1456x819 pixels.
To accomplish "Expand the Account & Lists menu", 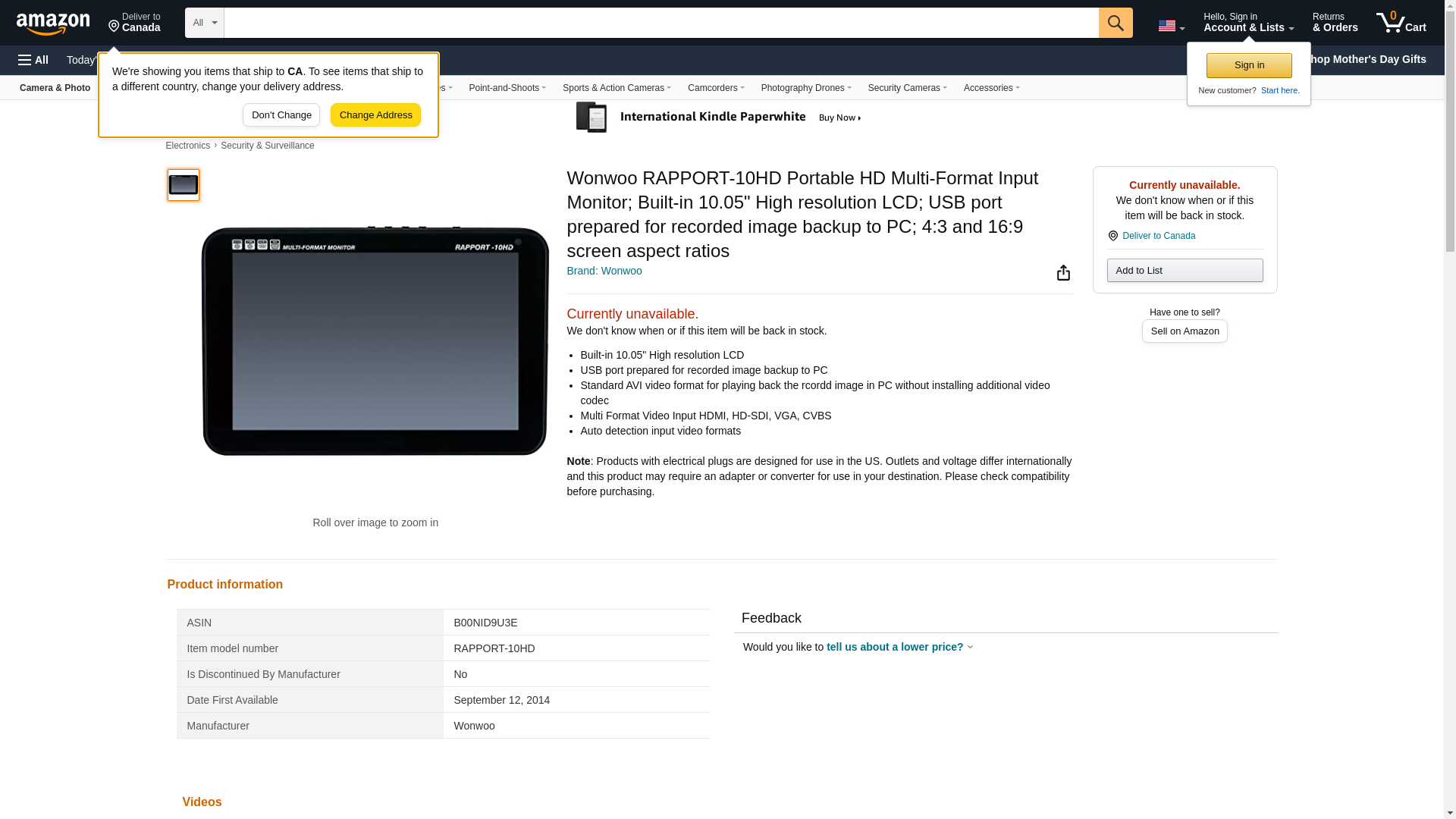I will (1248, 23).
